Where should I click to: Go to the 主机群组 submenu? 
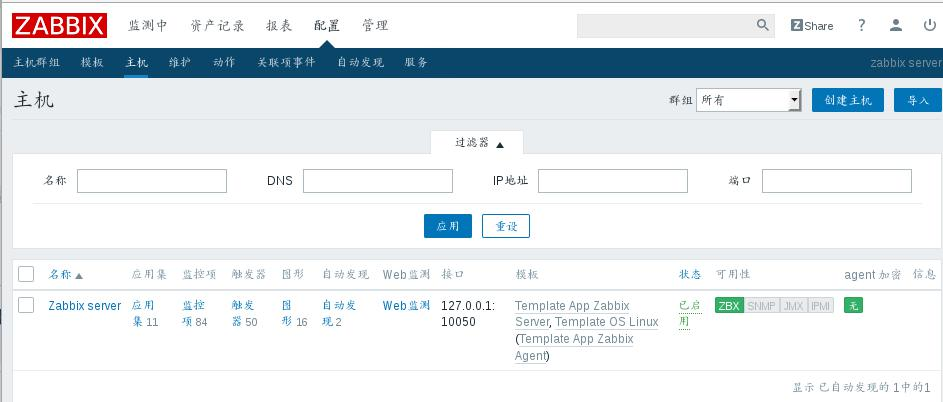37,63
